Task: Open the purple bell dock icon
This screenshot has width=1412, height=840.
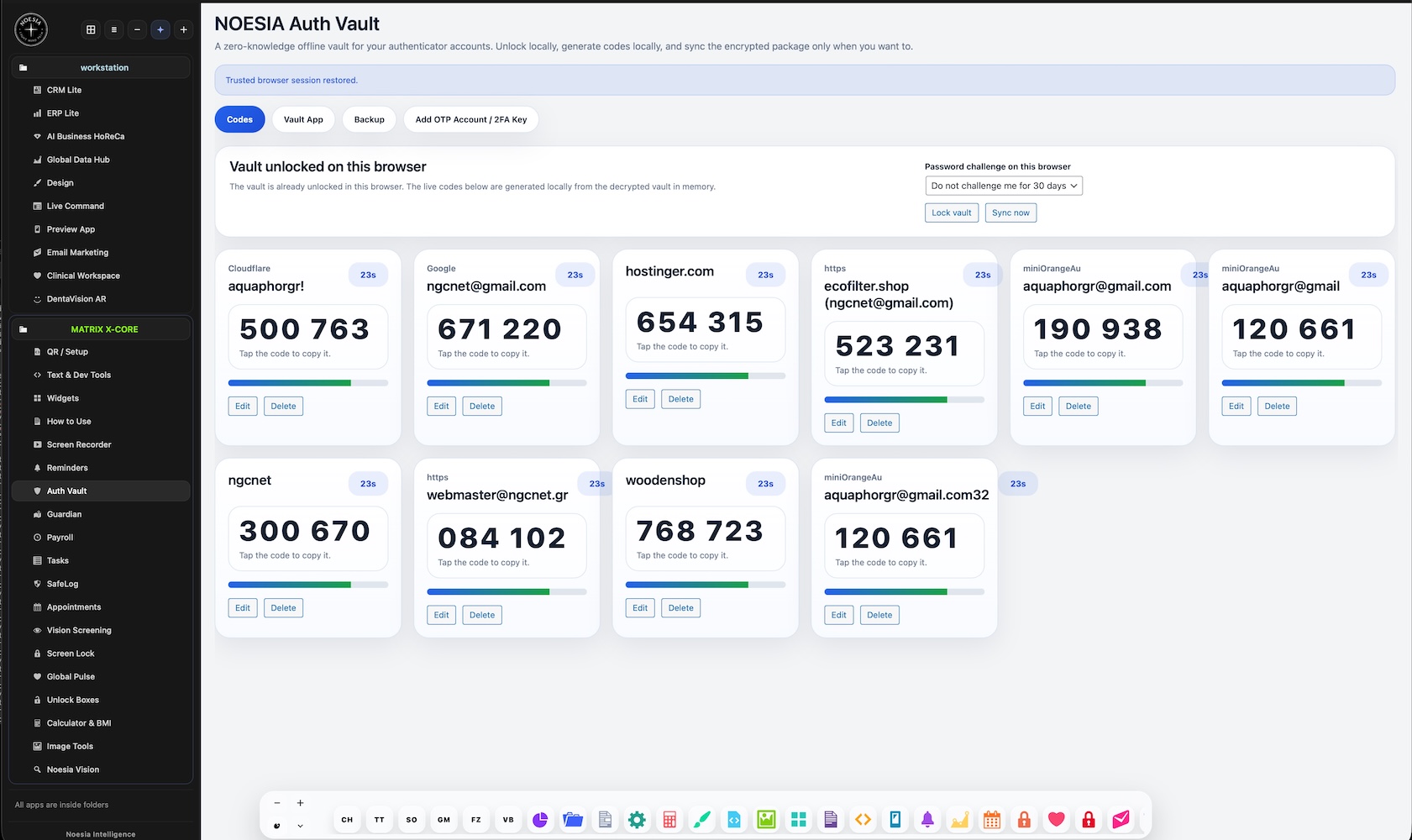Action: 927,819
